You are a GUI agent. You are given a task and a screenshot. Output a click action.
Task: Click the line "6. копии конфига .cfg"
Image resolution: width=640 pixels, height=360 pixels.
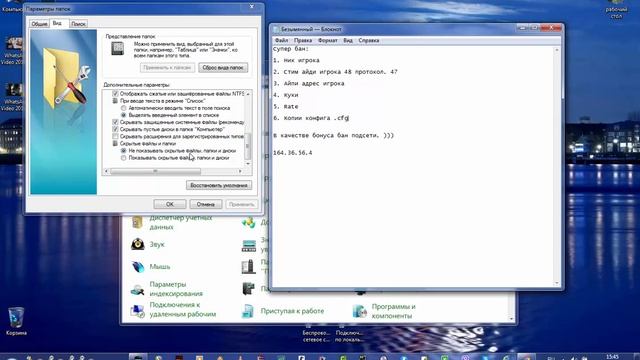[311, 118]
